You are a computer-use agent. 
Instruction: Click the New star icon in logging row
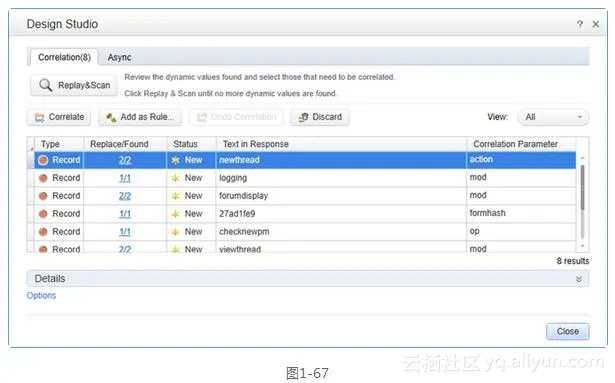tap(176, 178)
